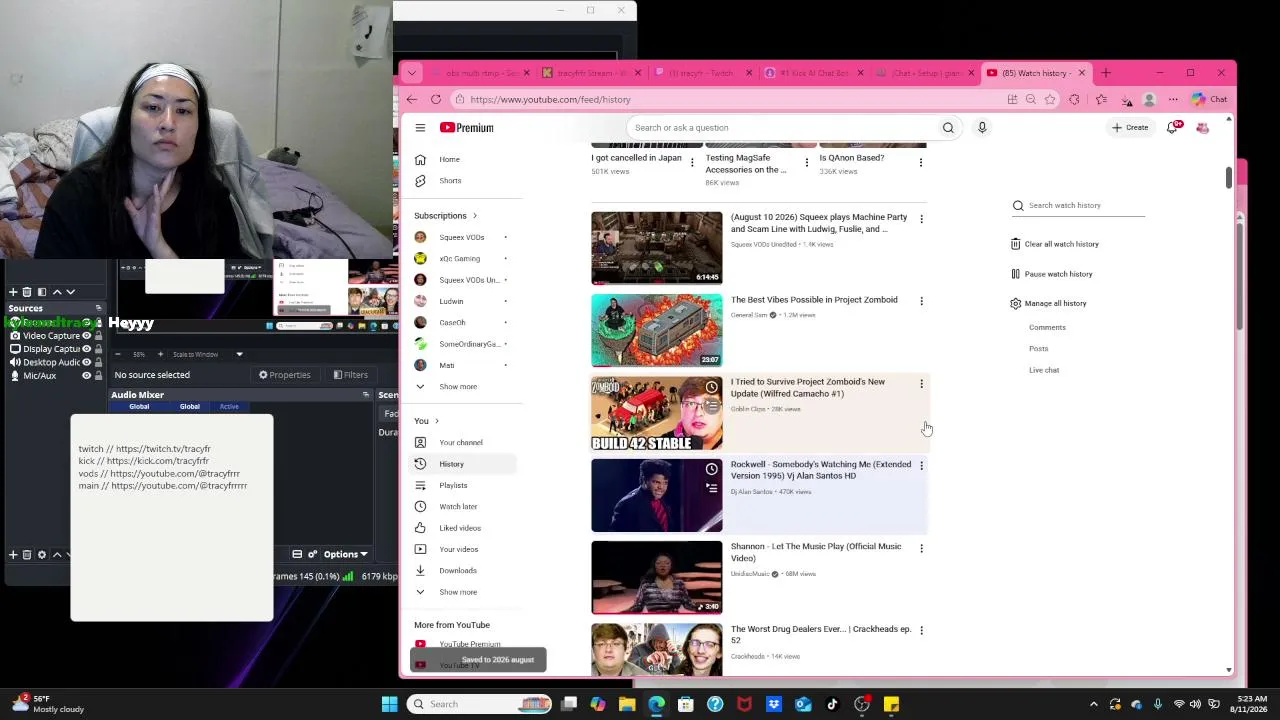Open Scale to Window dropdown in OBS preview

(x=207, y=354)
